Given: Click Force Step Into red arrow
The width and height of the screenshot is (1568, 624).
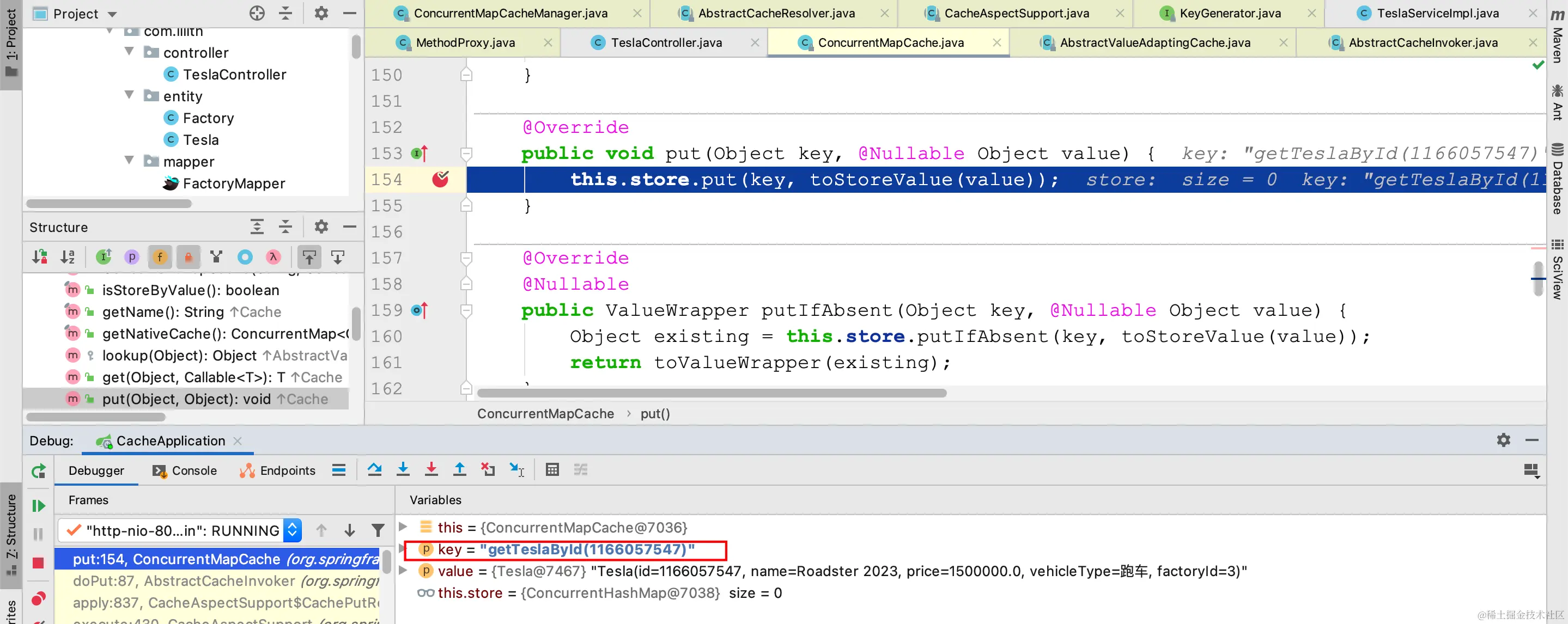Looking at the screenshot, I should (431, 469).
